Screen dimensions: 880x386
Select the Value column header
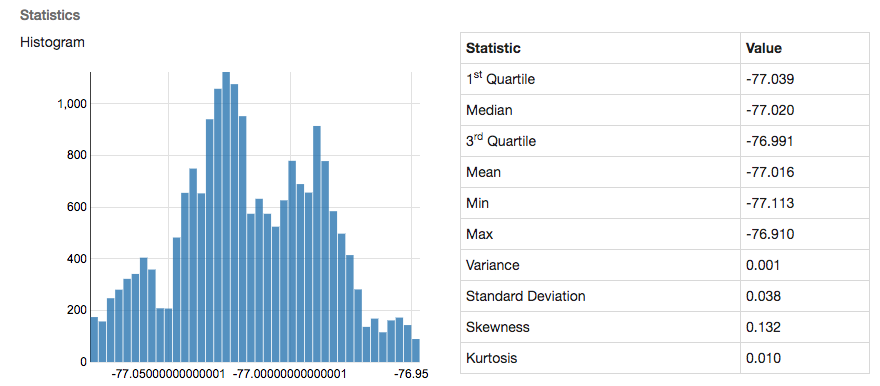pyautogui.click(x=764, y=48)
